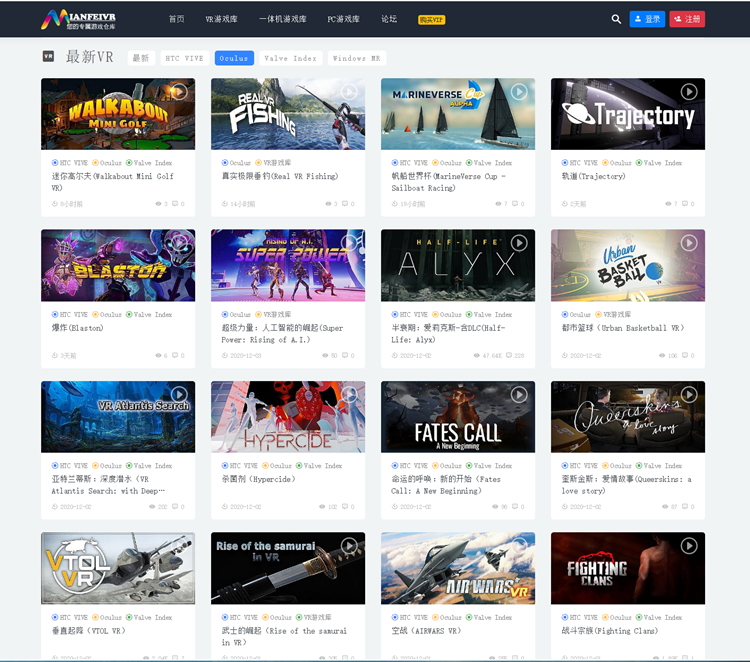
Task: Click VR游戏库 tag on Urban Basketball card
Action: [x=613, y=315]
